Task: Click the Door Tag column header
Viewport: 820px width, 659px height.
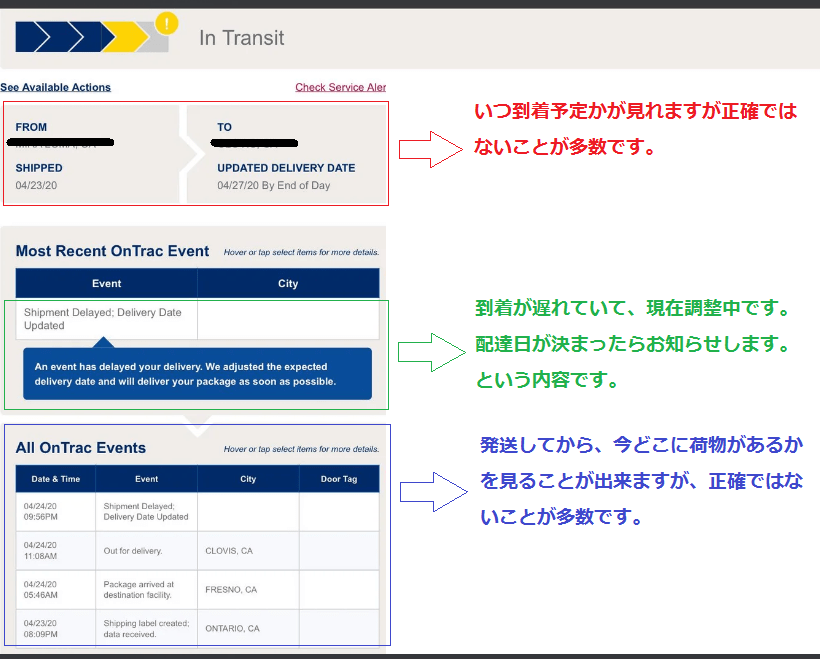Action: pos(339,479)
